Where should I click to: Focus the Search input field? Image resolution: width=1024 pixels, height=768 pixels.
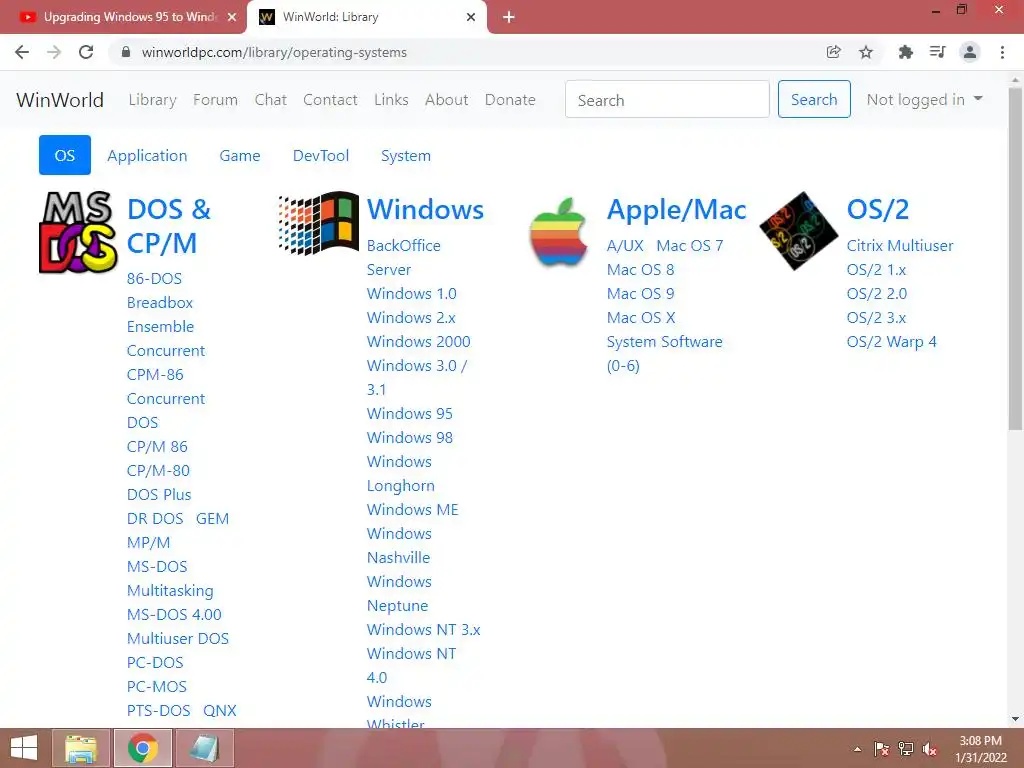667,99
